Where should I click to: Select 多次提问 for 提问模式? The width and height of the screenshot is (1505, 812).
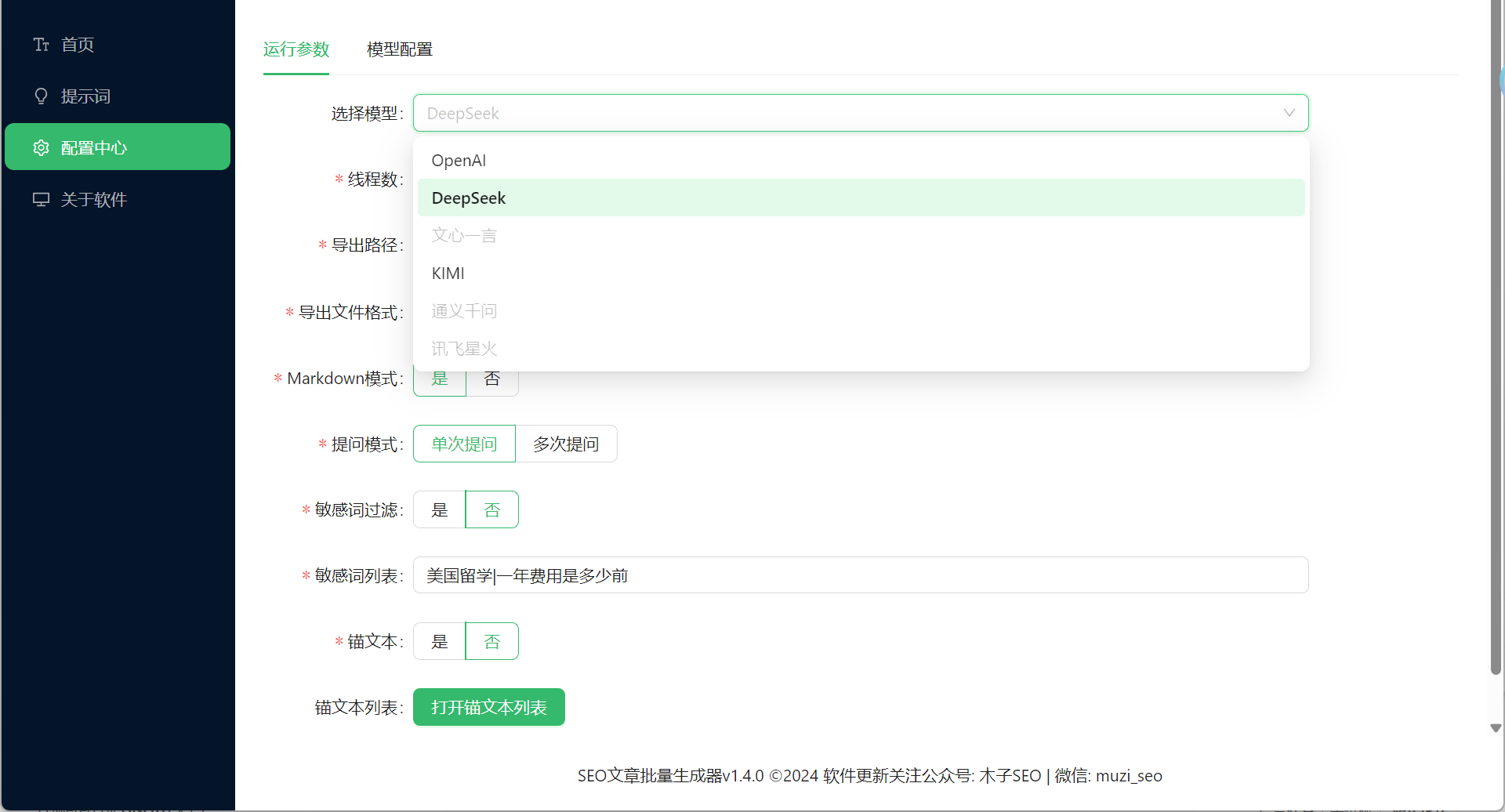click(x=566, y=444)
